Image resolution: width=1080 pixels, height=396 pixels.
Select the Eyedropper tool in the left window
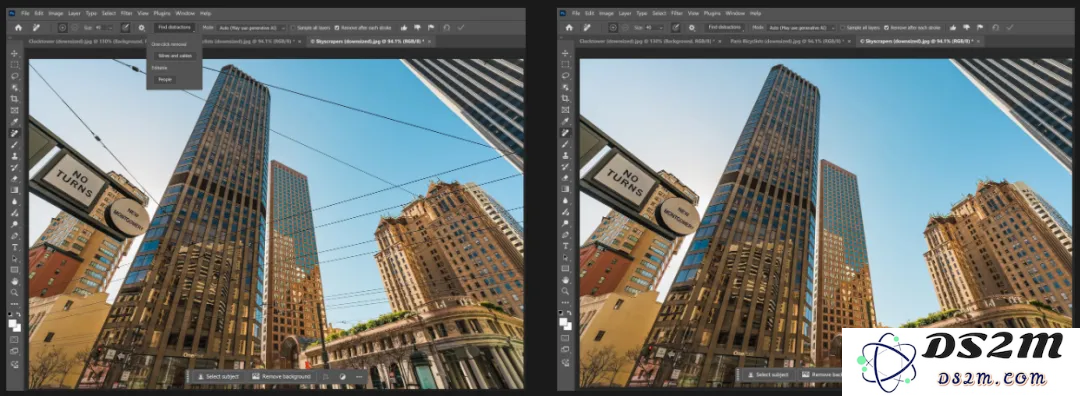click(x=14, y=121)
